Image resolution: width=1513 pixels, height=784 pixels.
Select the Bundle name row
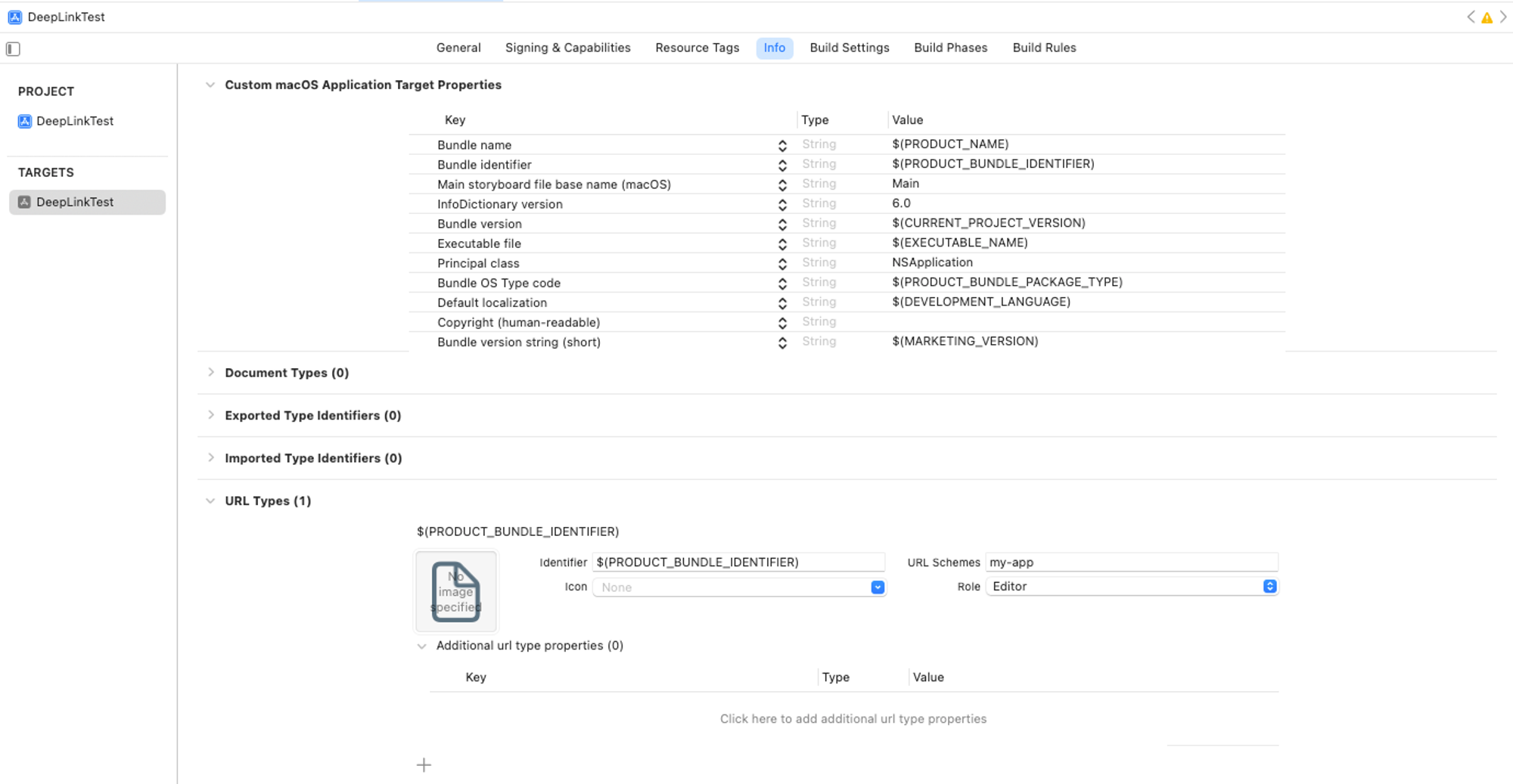847,144
